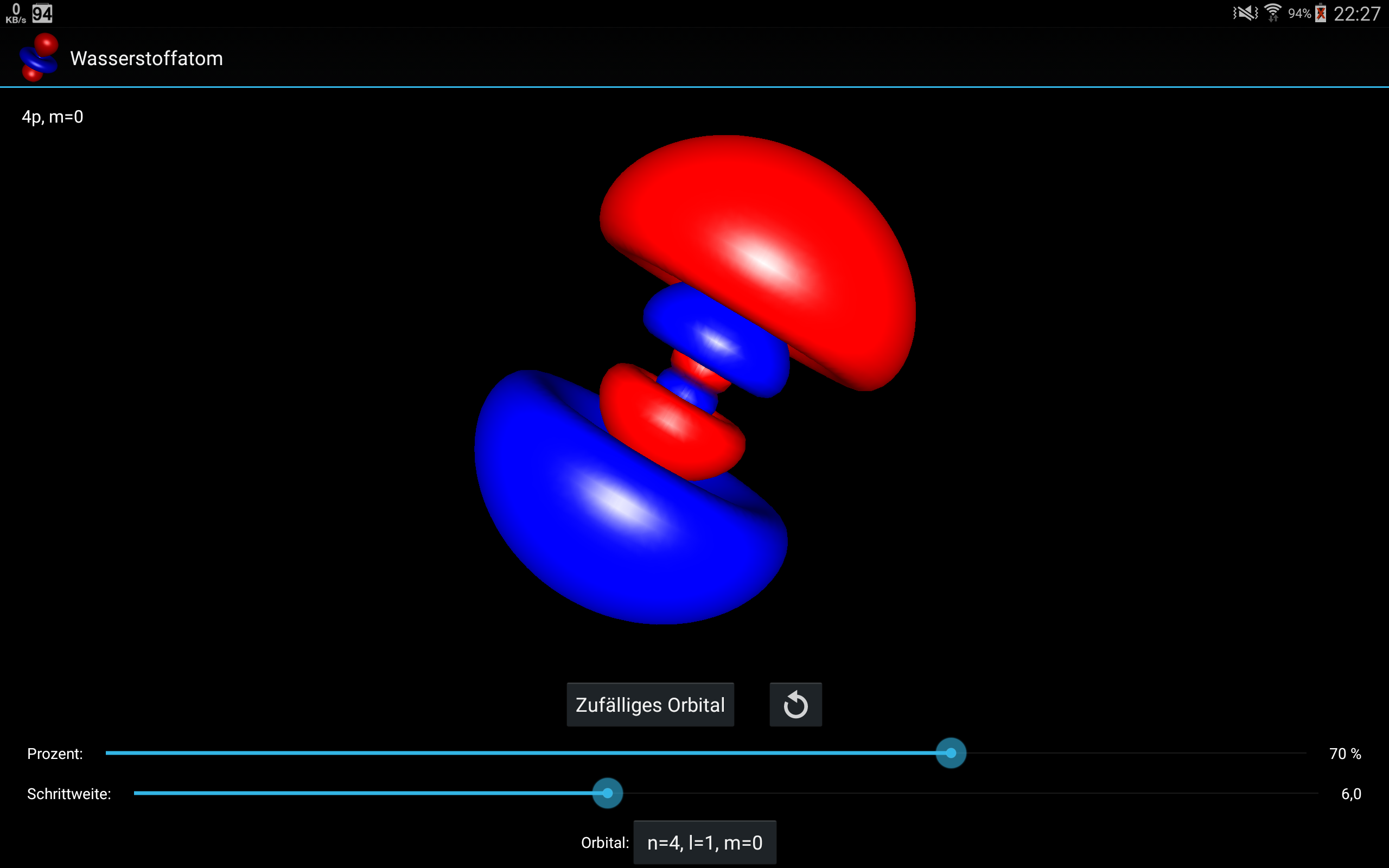1389x868 pixels.
Task: Click the reset view rotation icon button
Action: pos(795,704)
